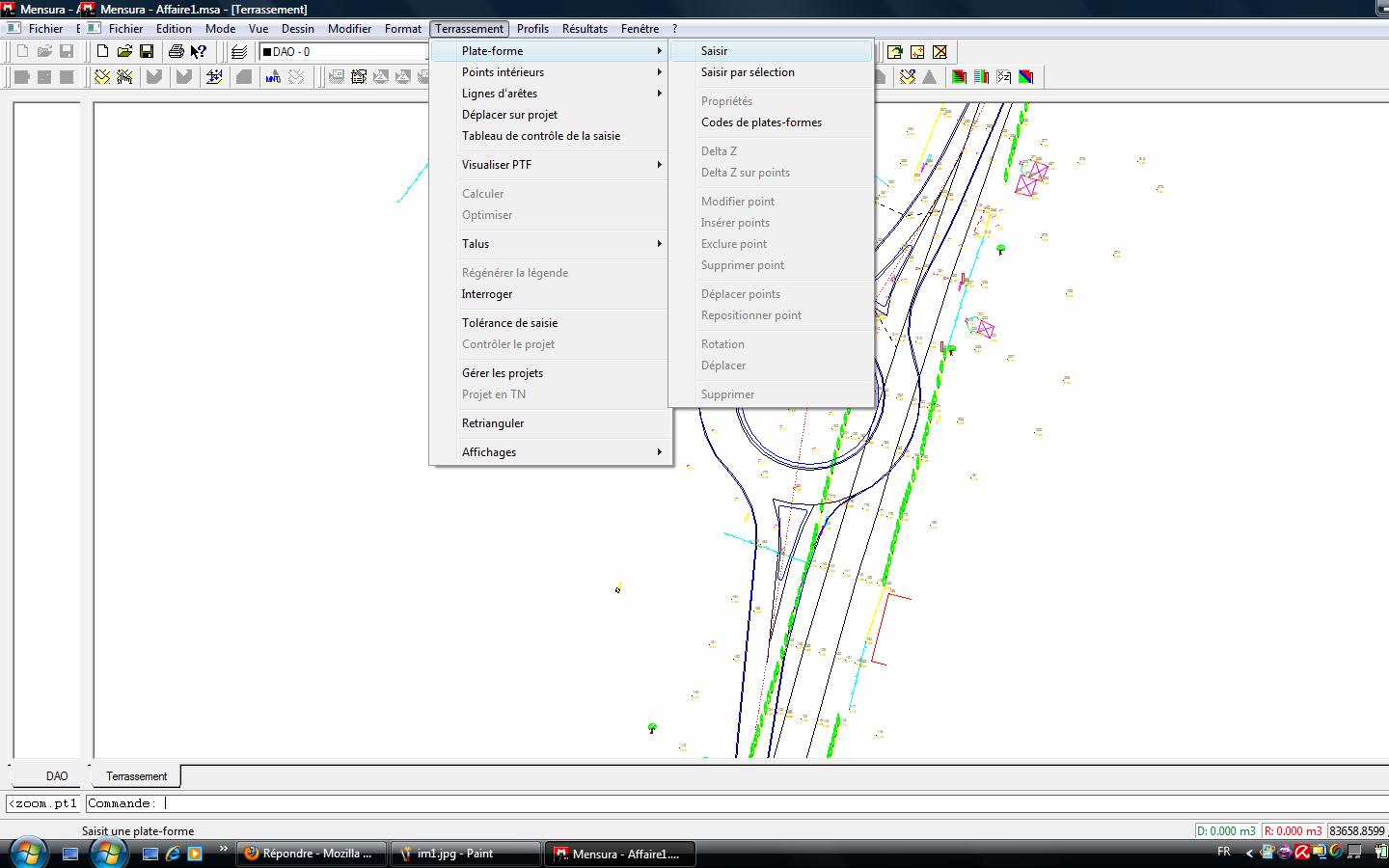Click the MNT terrain model icon
The height and width of the screenshot is (868, 1389).
(273, 77)
